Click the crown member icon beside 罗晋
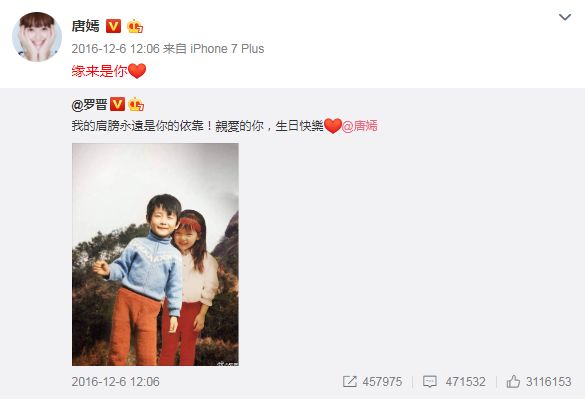Screen dimensions: 585x400 point(136,104)
